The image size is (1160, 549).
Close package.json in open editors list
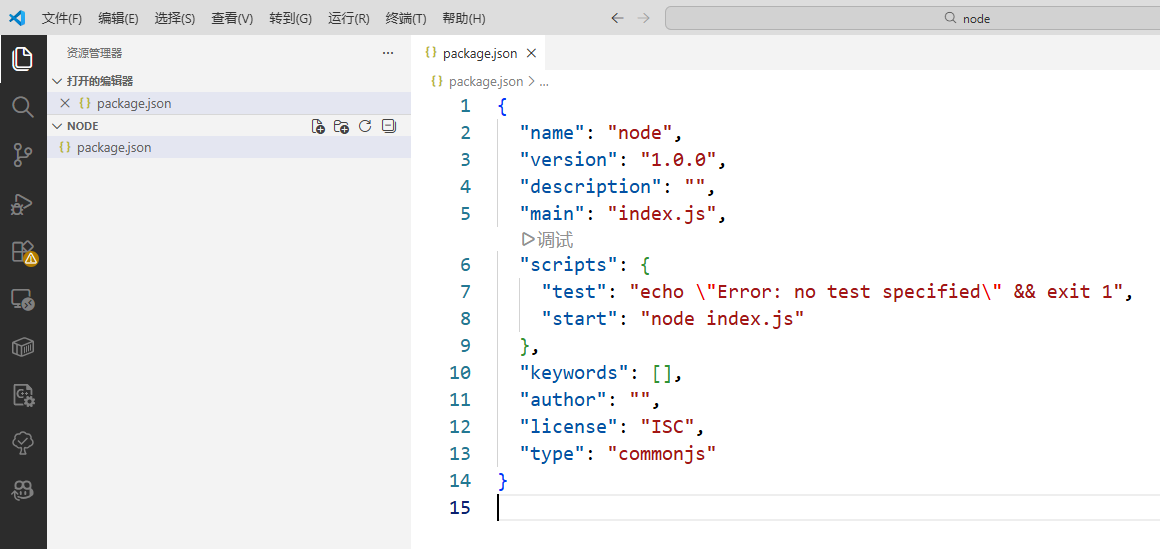(x=65, y=103)
